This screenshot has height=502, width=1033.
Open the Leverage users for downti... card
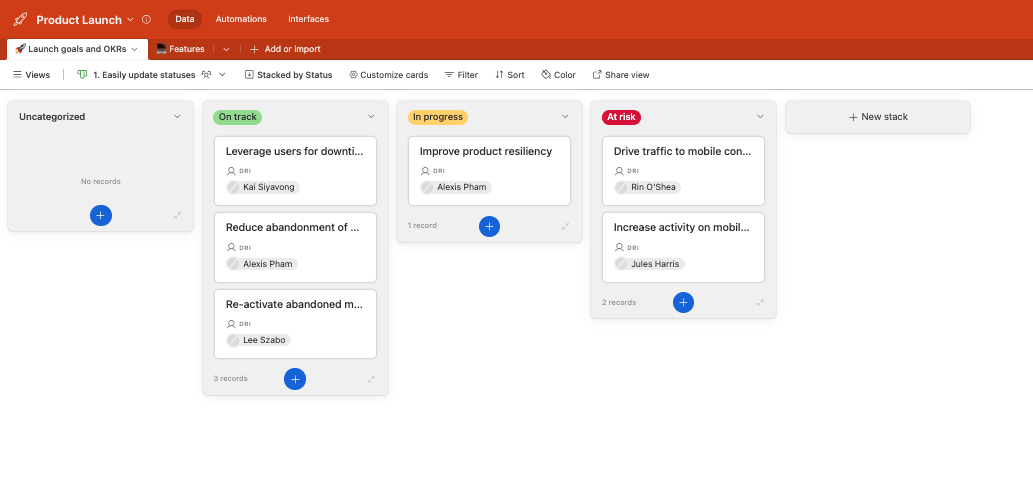pyautogui.click(x=295, y=171)
